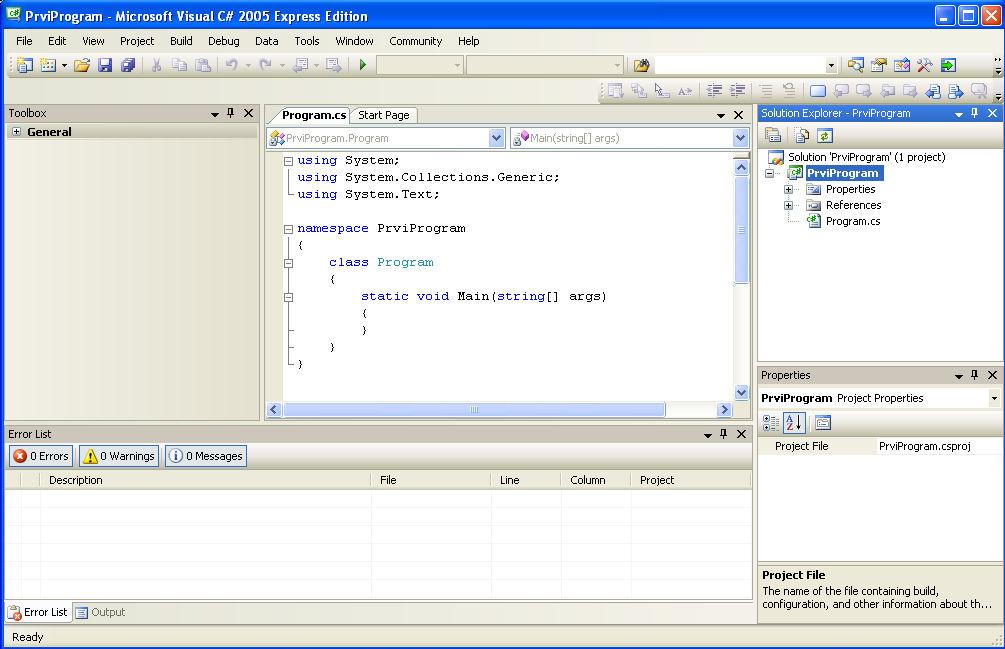The image size is (1005, 649).
Task: Click the Property Pages icon in Properties panel
Action: pyautogui.click(x=823, y=423)
